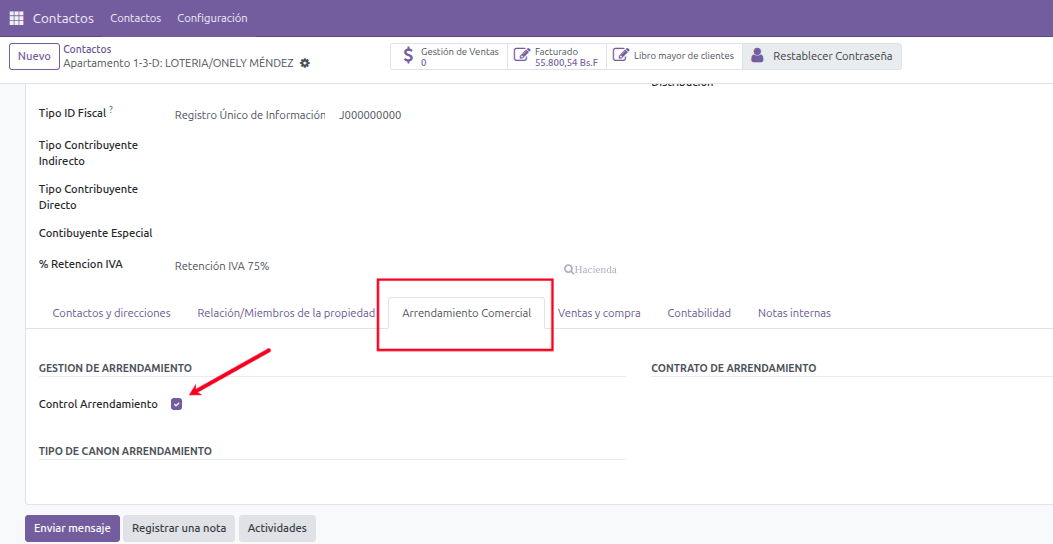Open the Configuración menu
Image resolution: width=1053 pixels, height=544 pixels.
pyautogui.click(x=212, y=18)
